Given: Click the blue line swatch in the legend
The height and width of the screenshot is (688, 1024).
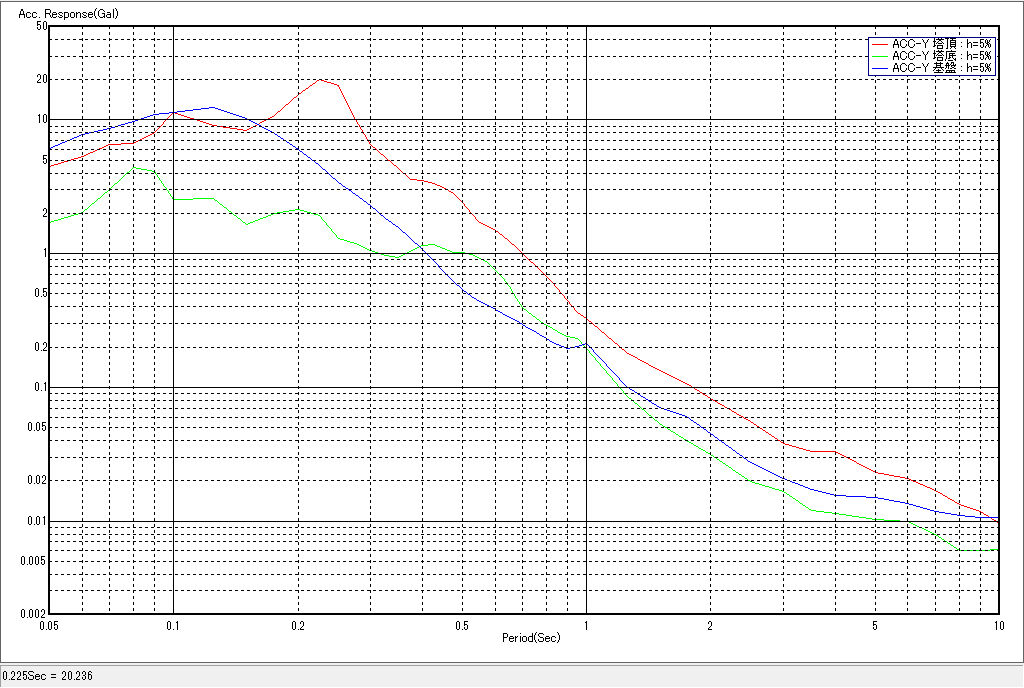Looking at the screenshot, I should tap(879, 68).
